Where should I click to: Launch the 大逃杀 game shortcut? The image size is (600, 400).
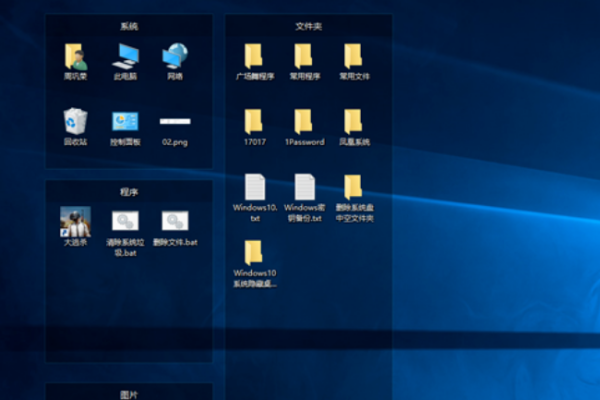pos(75,221)
